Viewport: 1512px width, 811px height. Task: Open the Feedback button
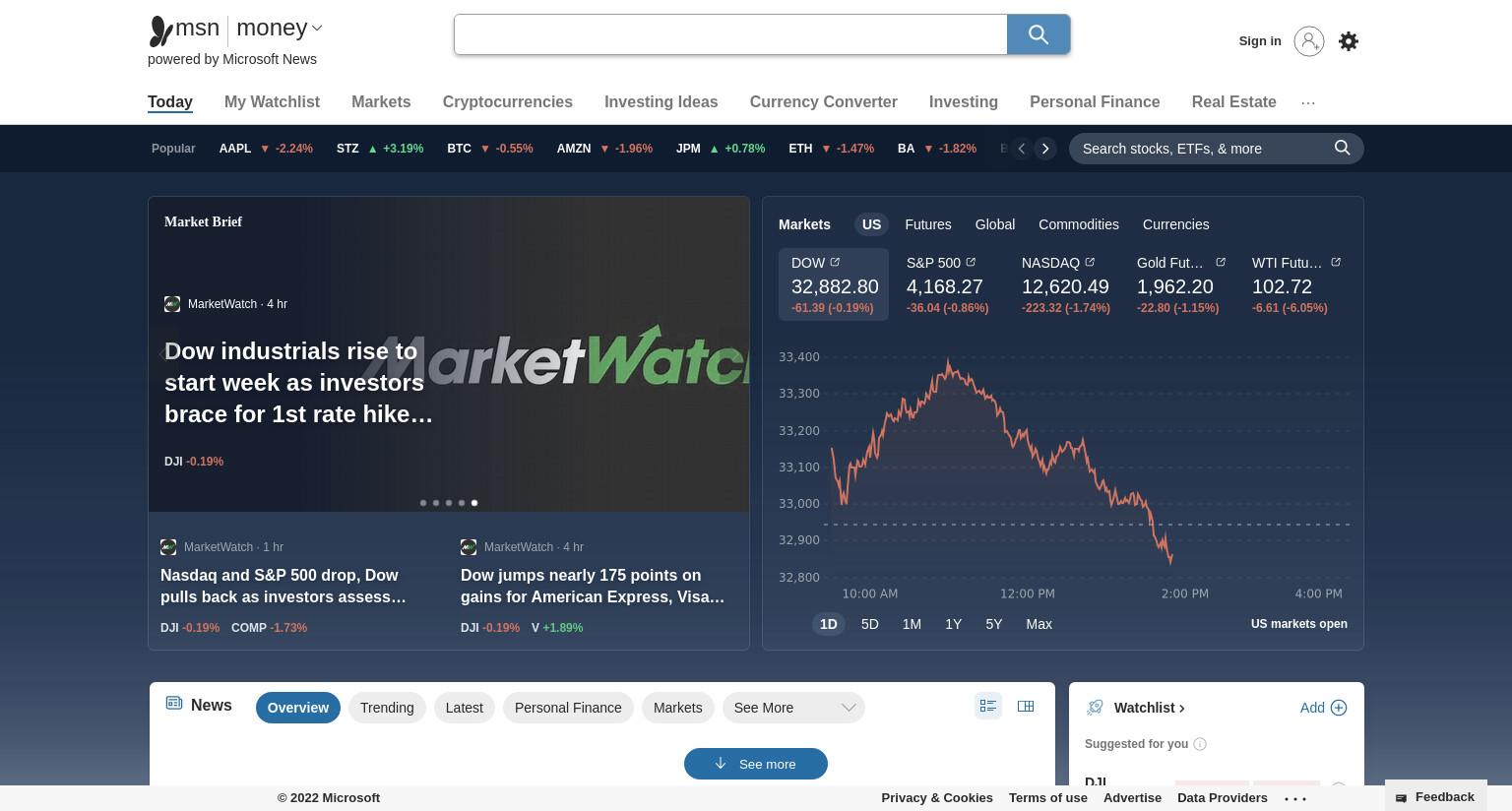pos(1435,797)
